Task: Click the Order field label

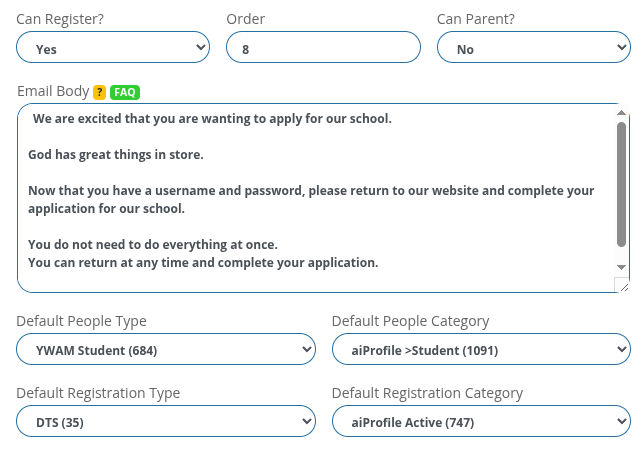Action: tap(246, 19)
